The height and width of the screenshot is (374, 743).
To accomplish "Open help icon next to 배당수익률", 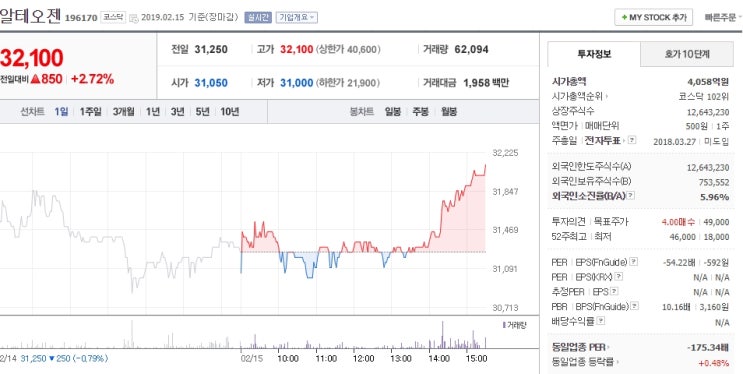I will pos(601,321).
